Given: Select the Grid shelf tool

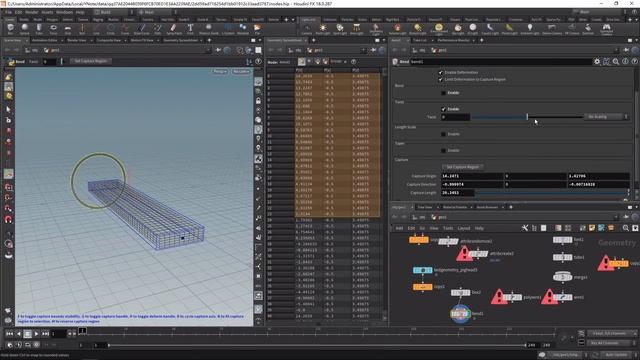Looking at the screenshot, I should (x=68, y=29).
